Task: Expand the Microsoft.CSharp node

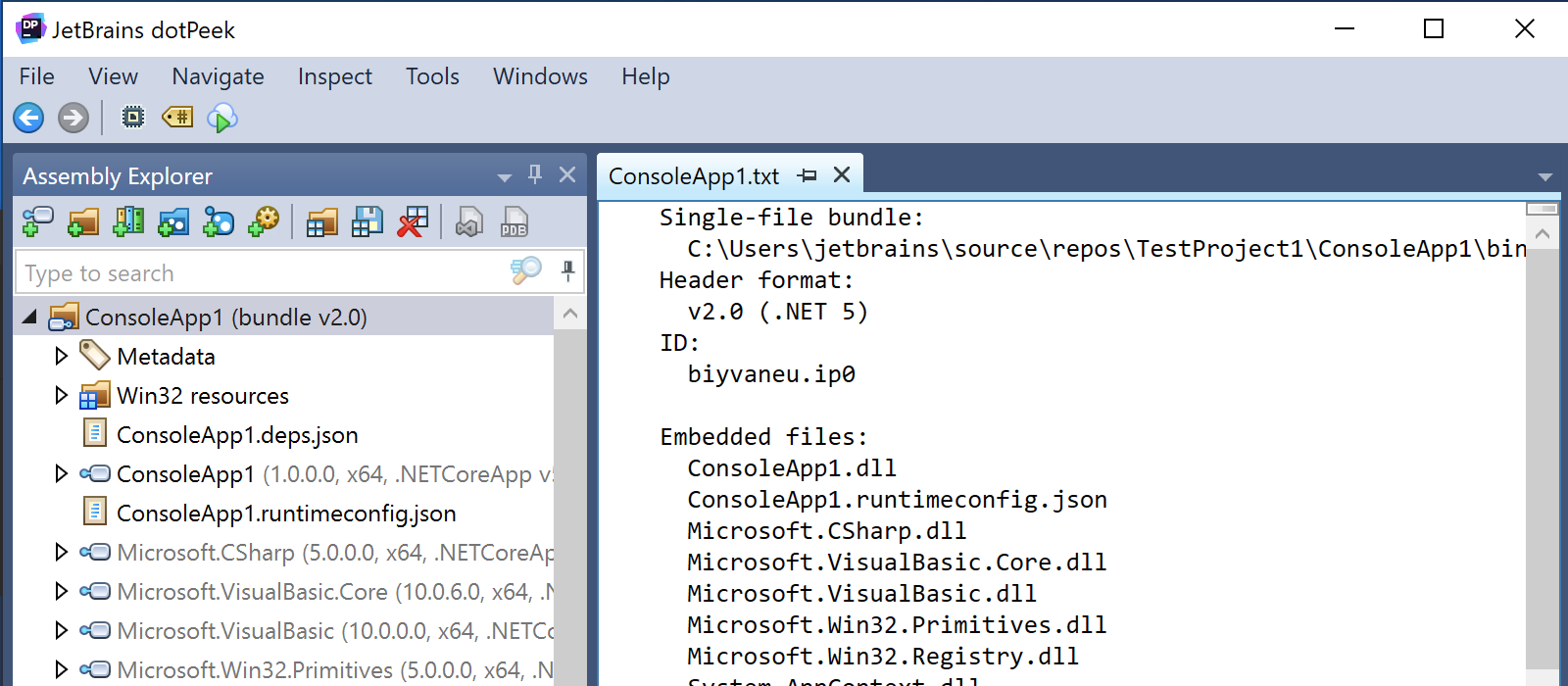Action: click(61, 552)
